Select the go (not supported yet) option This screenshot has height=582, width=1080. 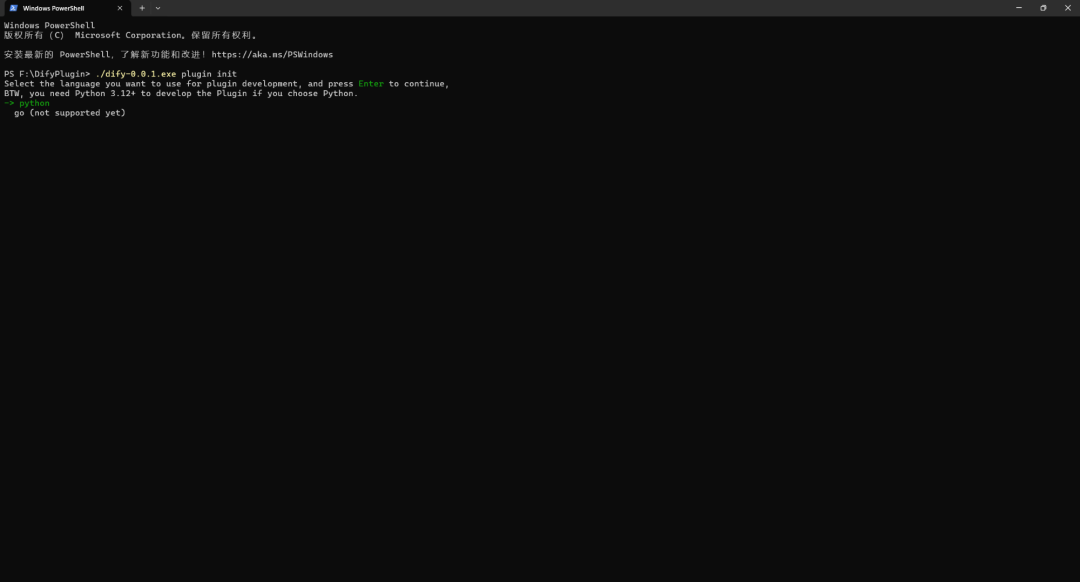[x=70, y=113]
